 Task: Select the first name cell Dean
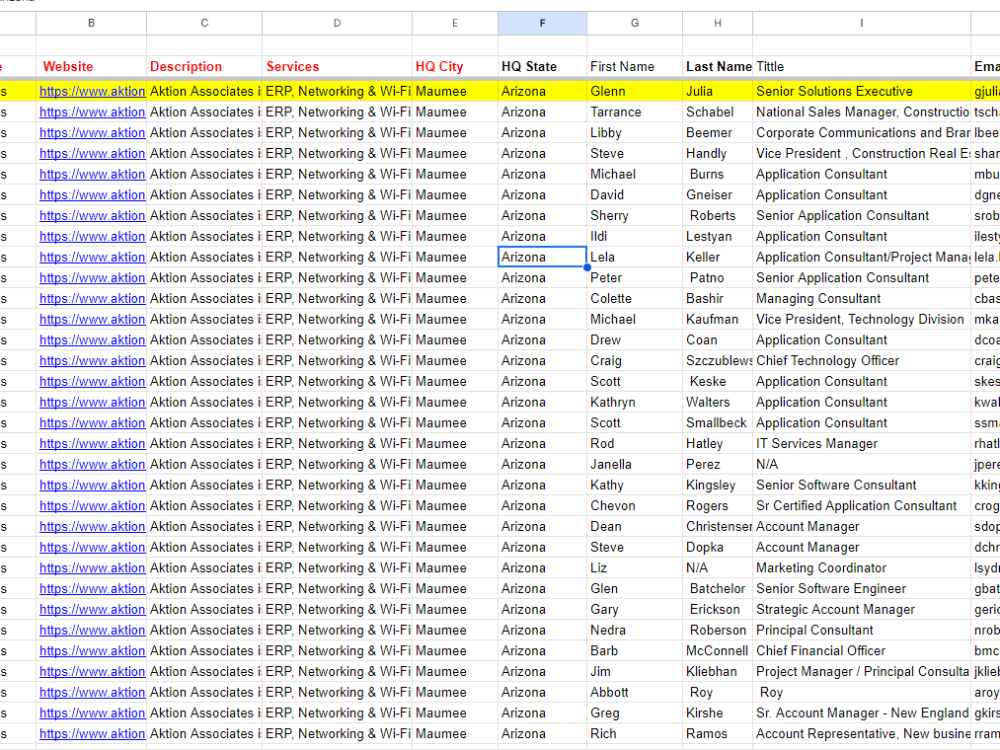pyautogui.click(x=635, y=527)
